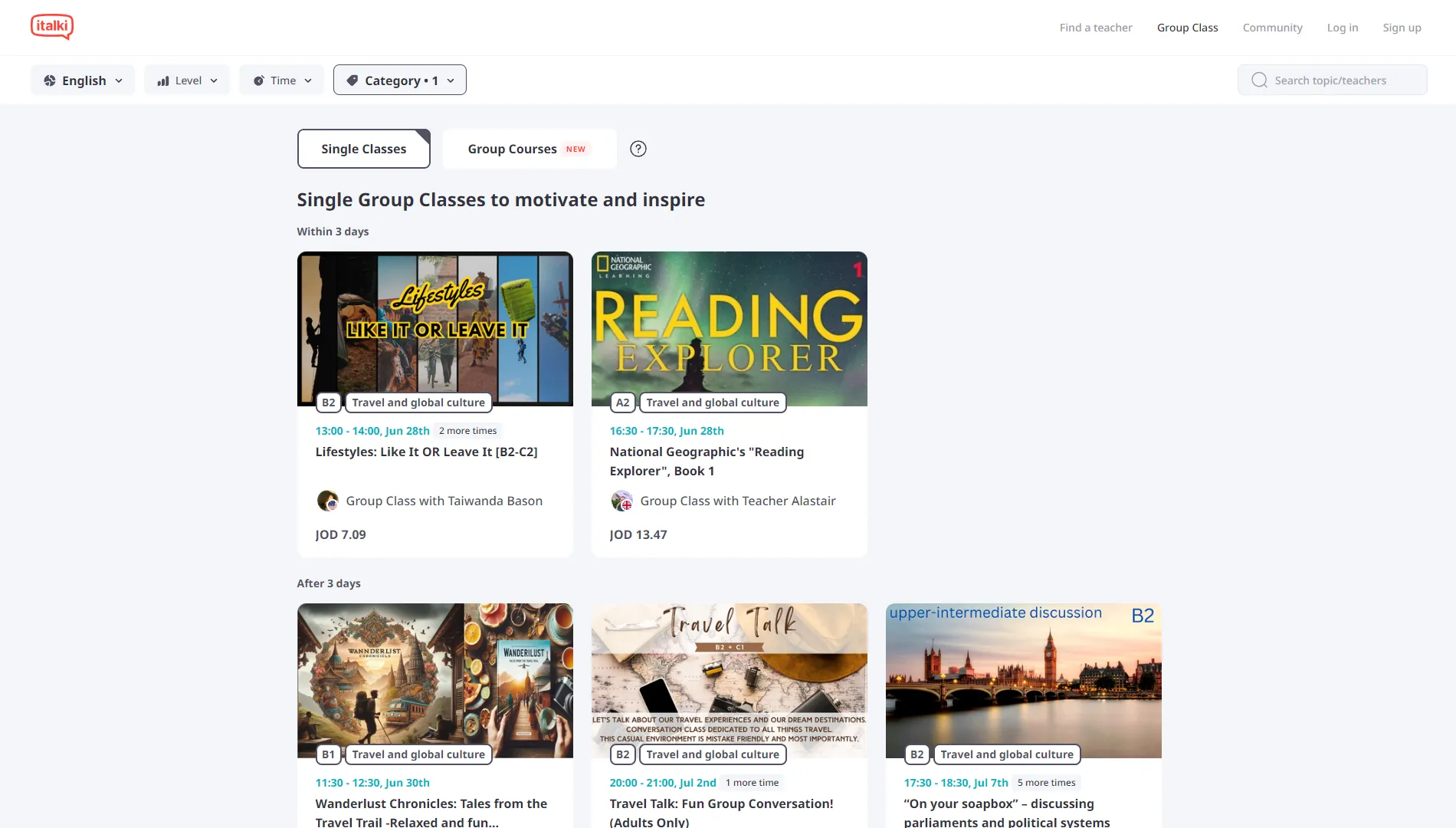Click the B2 level badge on Lifestyles card

coord(329,402)
